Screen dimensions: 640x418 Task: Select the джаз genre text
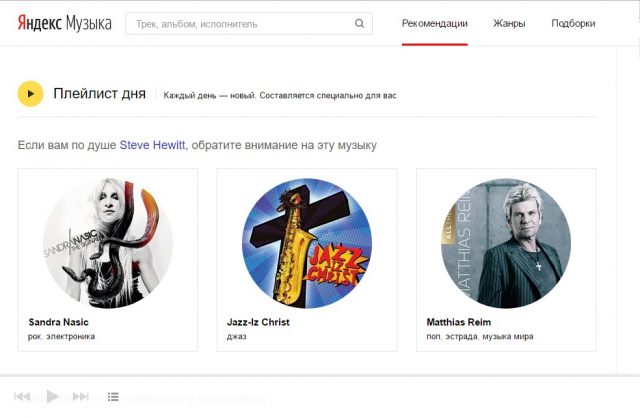237,337
